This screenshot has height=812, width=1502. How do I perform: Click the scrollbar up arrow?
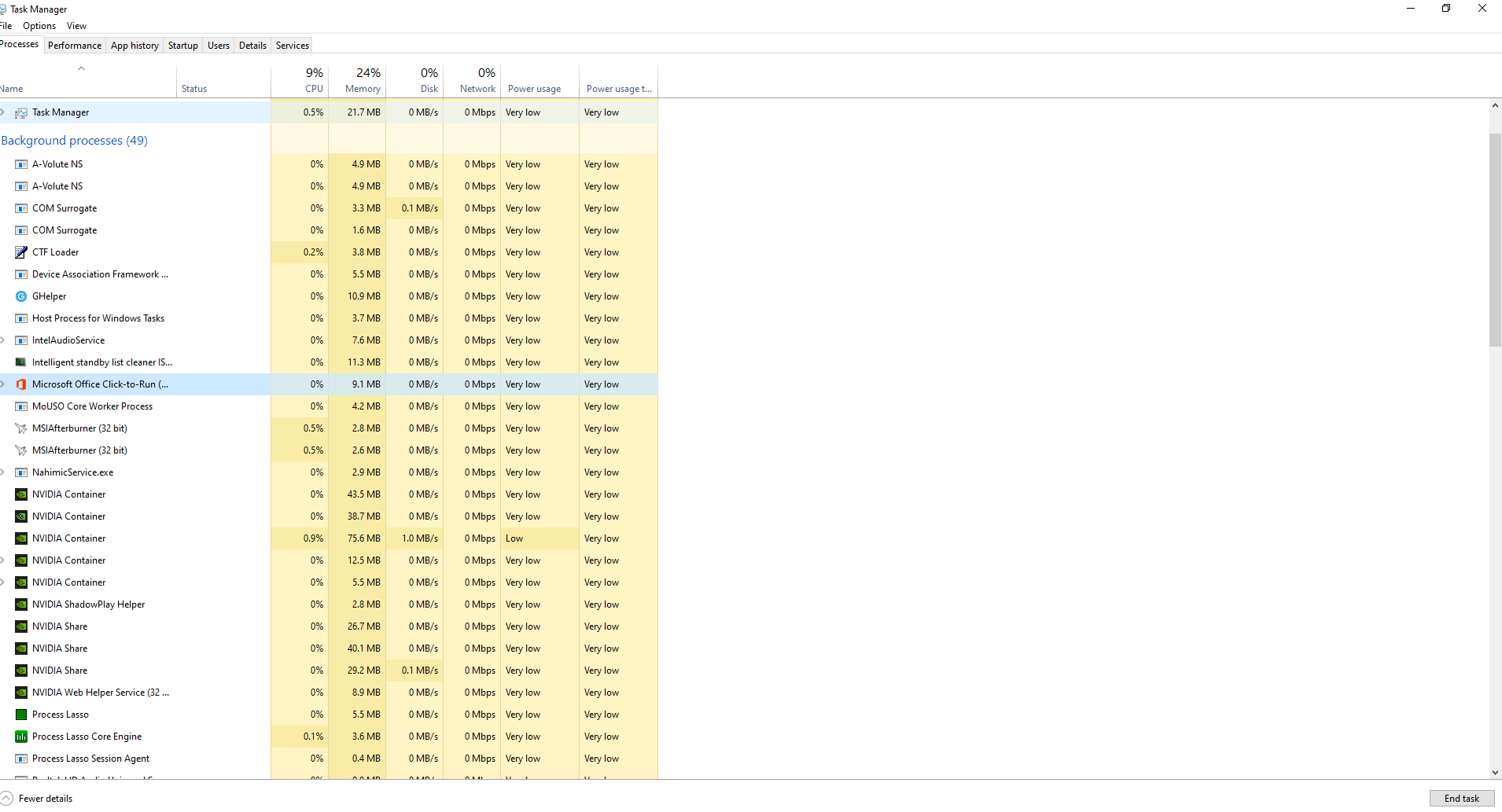[x=1495, y=105]
